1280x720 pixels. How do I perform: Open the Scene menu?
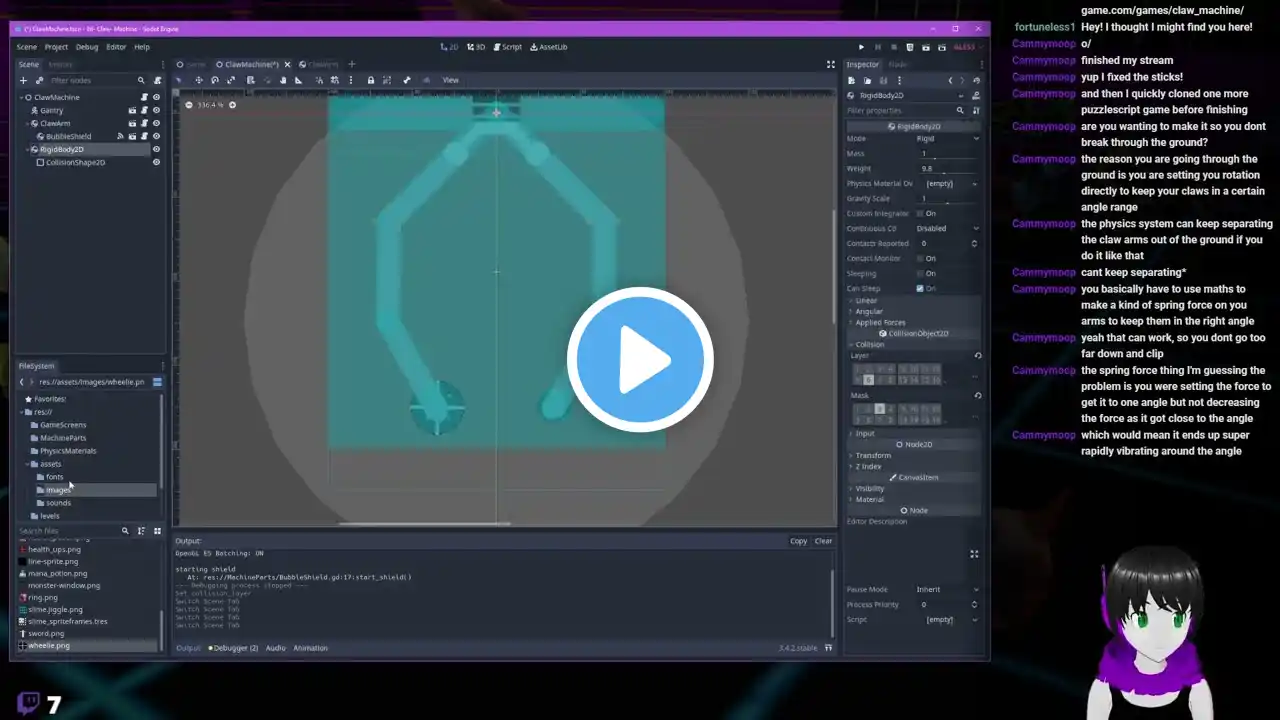coord(27,47)
